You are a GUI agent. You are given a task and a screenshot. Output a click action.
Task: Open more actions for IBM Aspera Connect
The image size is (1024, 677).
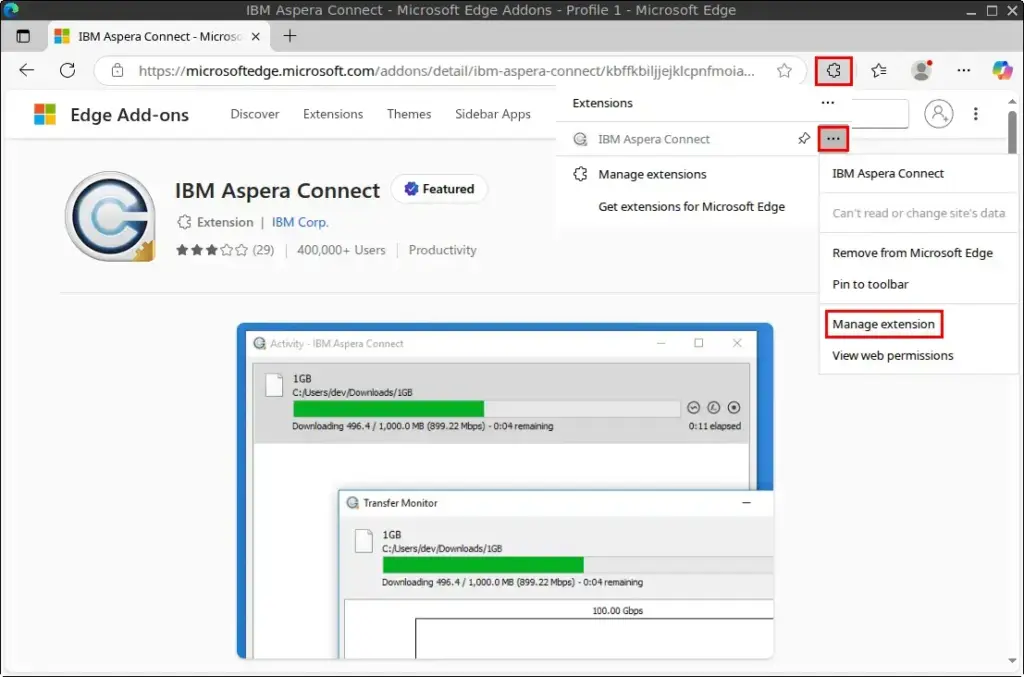833,138
